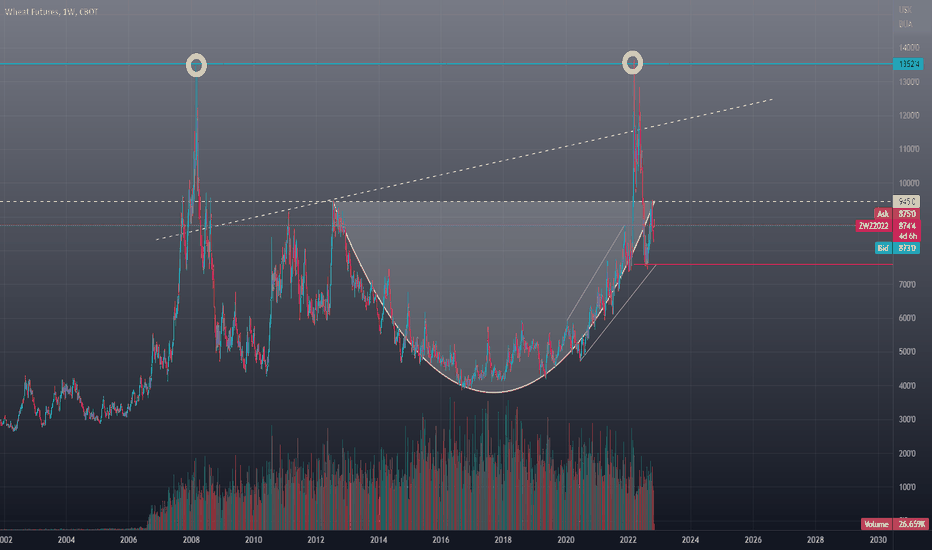Click the 2024 label on time axis
The image size is (932, 550).
[690, 540]
